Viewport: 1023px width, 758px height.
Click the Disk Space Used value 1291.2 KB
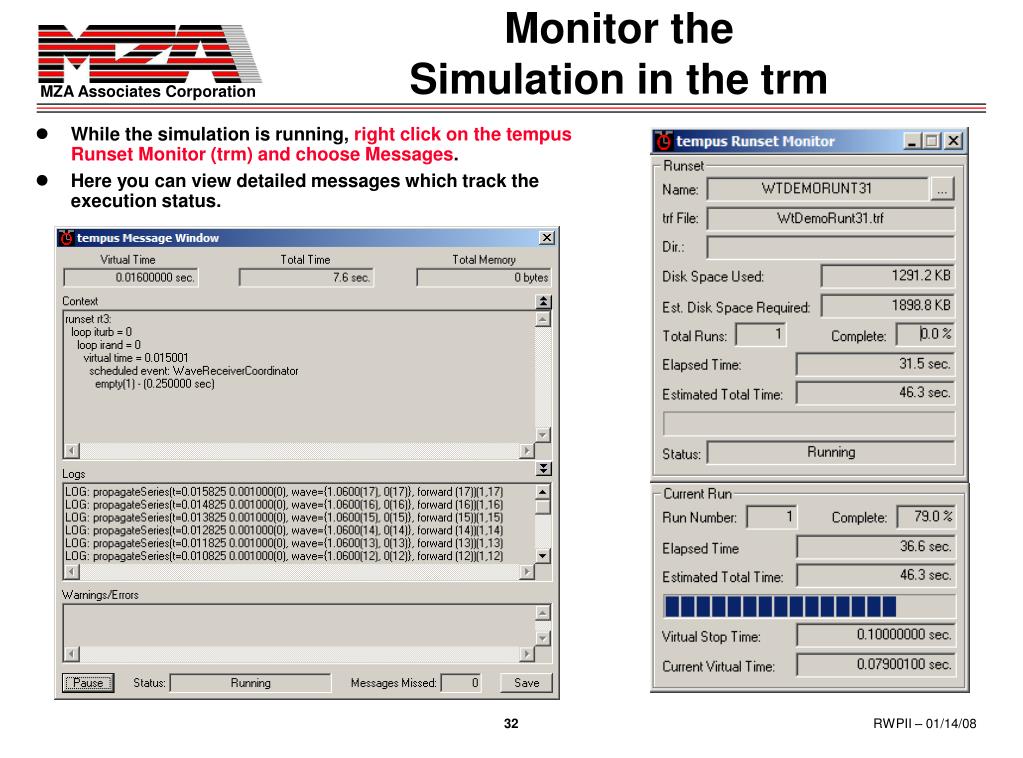888,276
